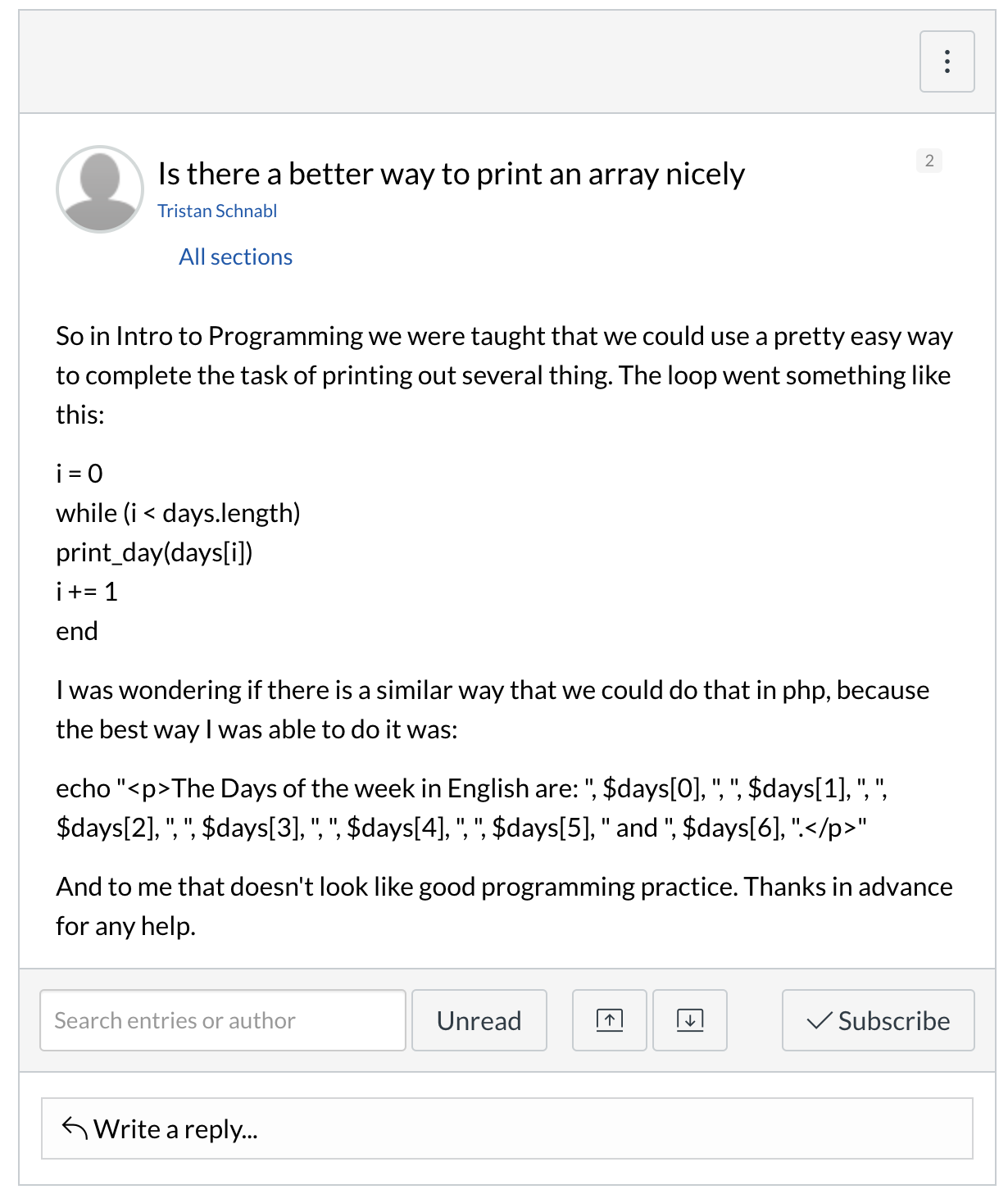Click the paragraph starting "I was wondering"
1008x1203 pixels.
click(x=492, y=710)
